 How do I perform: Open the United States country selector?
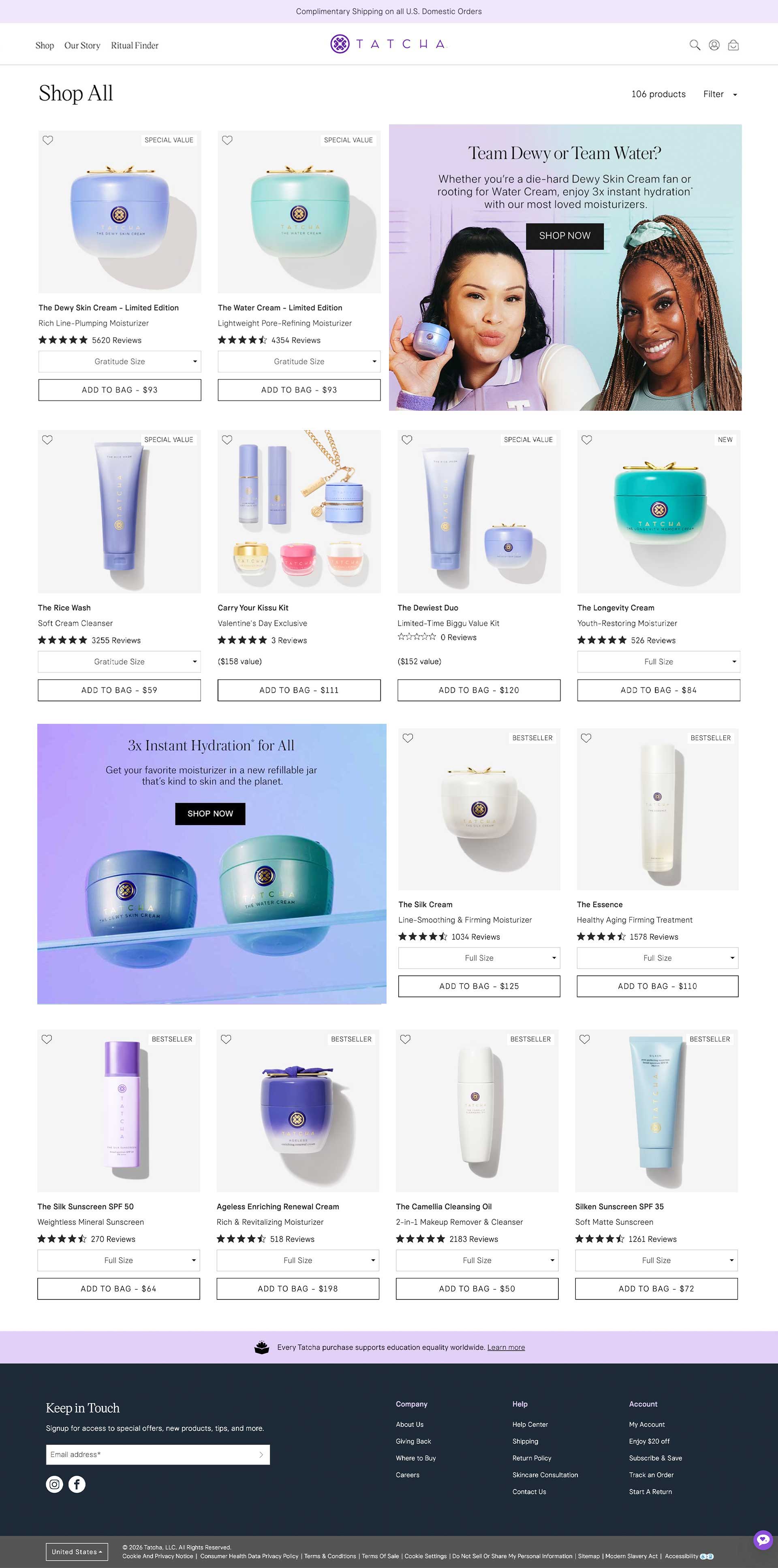(x=77, y=1551)
